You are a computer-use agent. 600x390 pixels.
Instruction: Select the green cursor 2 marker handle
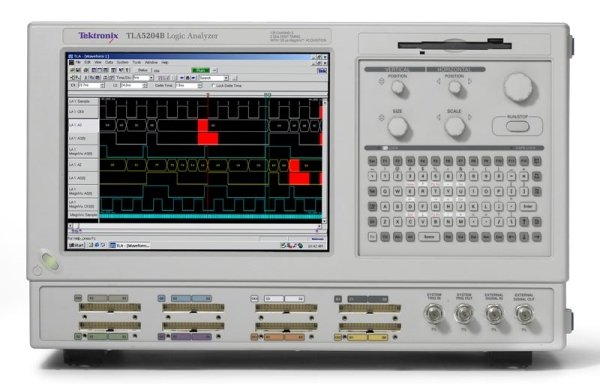[268, 95]
